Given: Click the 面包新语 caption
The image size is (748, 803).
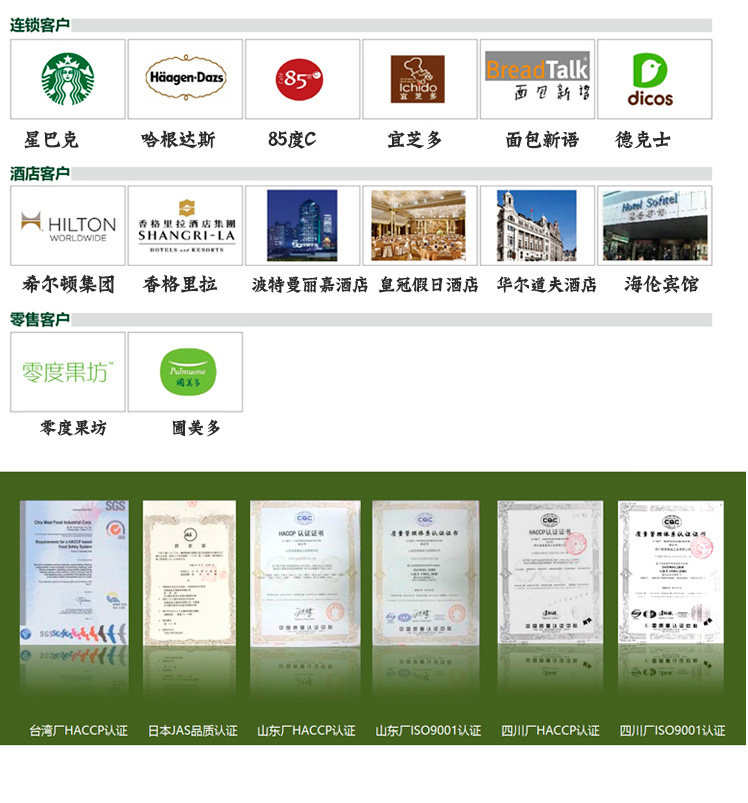Looking at the screenshot, I should coord(542,139).
